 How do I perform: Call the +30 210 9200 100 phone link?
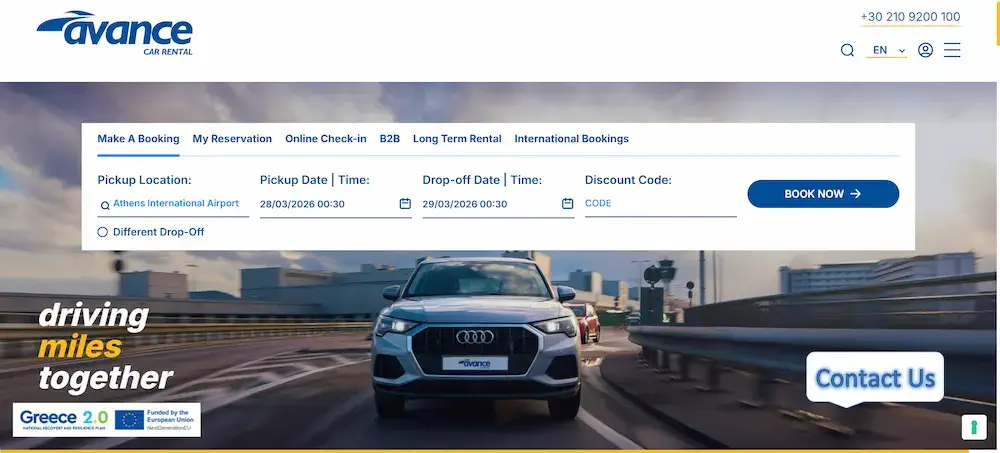click(910, 17)
